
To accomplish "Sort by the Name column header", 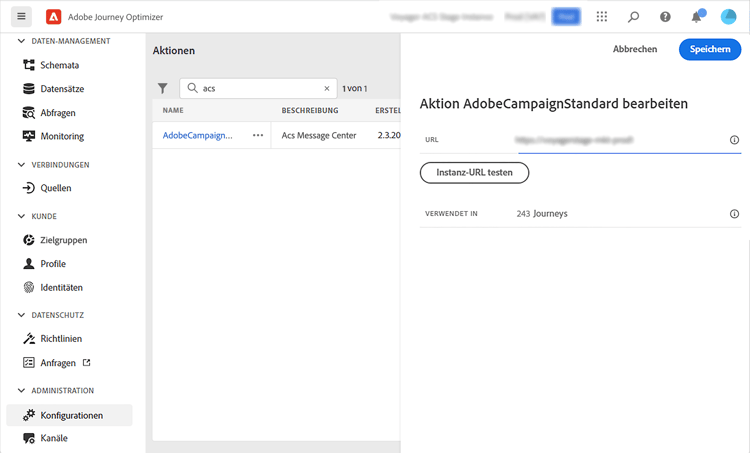I will click(173, 110).
